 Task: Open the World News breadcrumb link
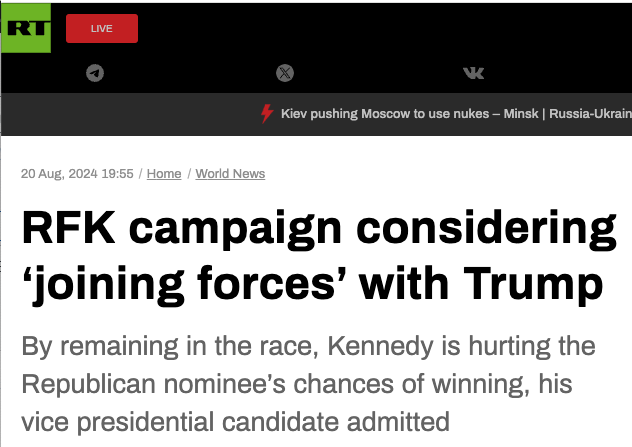click(x=230, y=173)
